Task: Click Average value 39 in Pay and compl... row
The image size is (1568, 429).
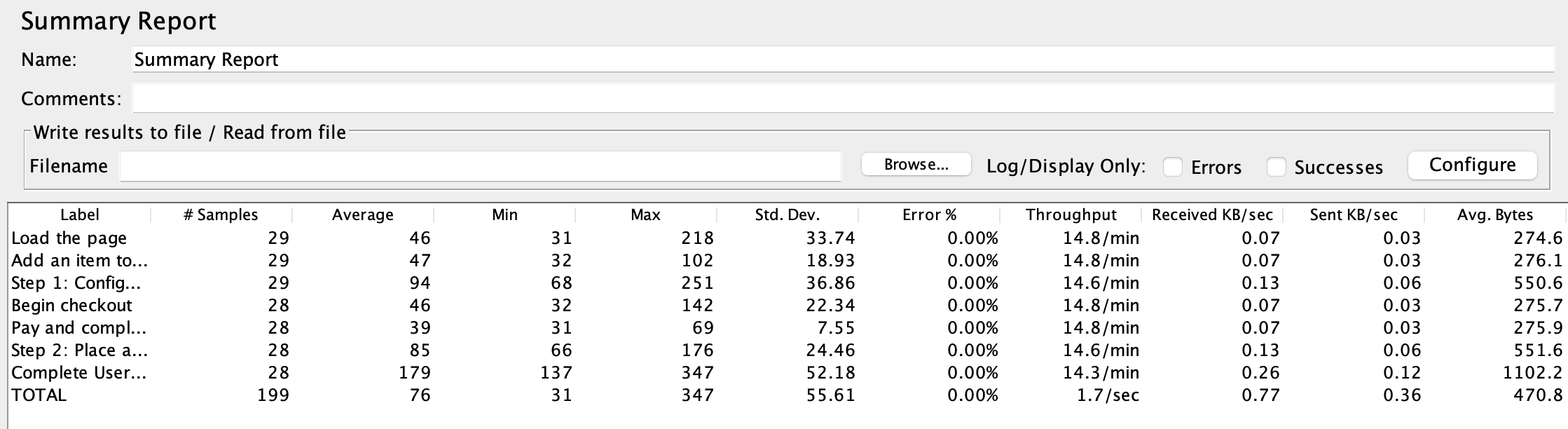Action: [x=420, y=328]
